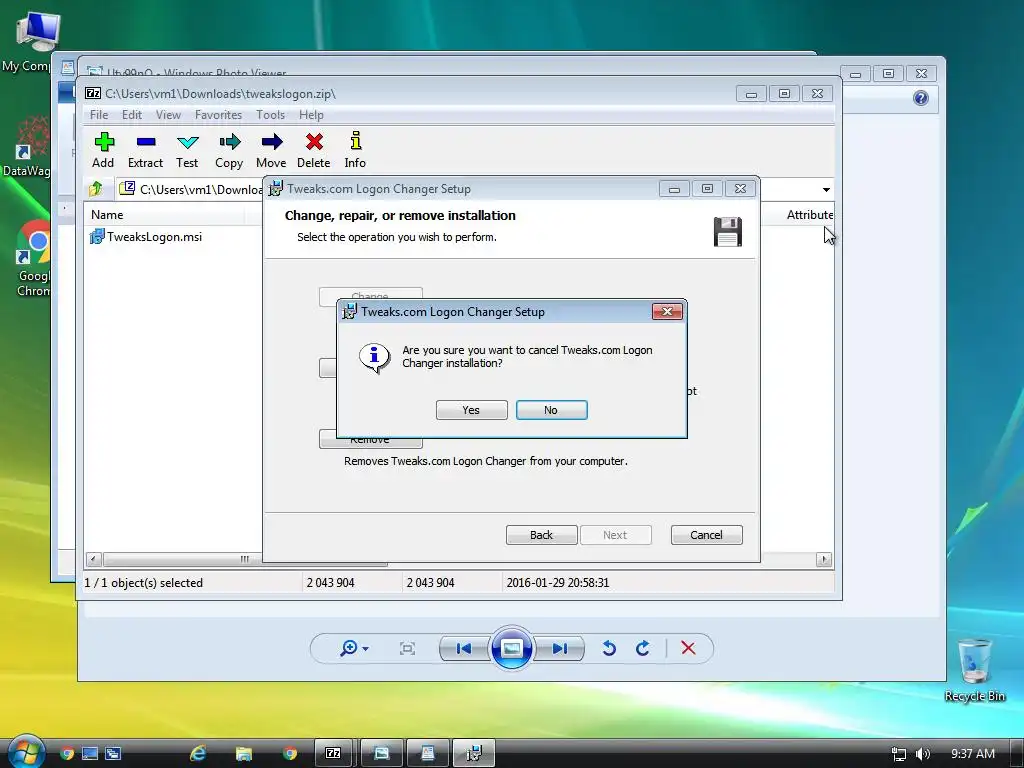The height and width of the screenshot is (768, 1024).
Task: Rotate photo counterclockwise in Photo Viewer
Action: point(609,648)
